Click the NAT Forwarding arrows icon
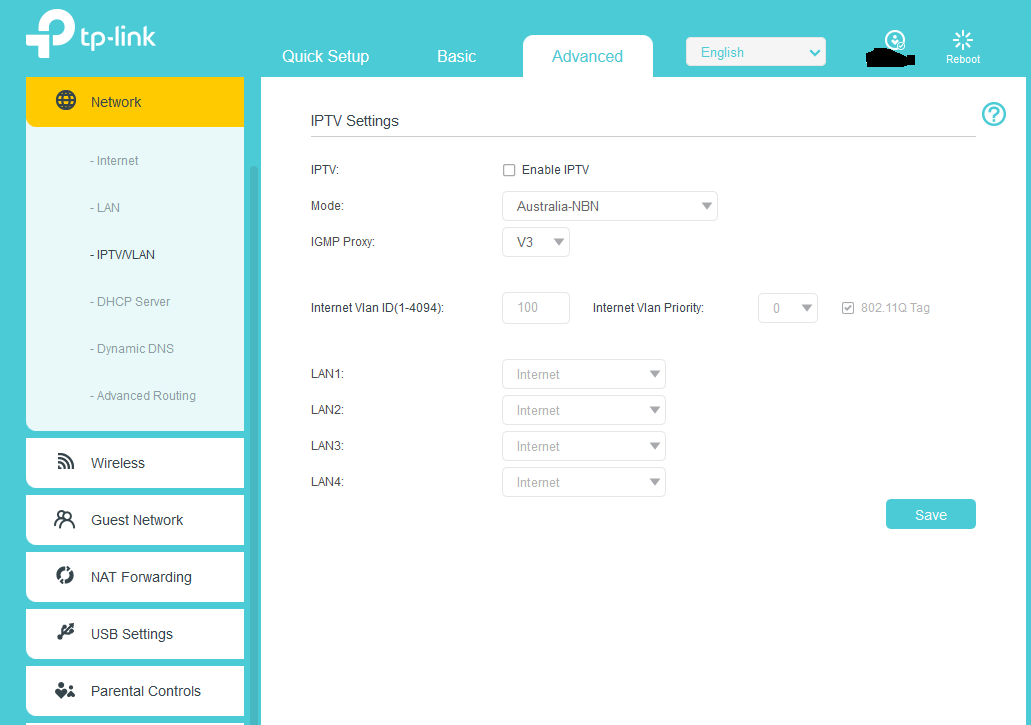 [65, 576]
